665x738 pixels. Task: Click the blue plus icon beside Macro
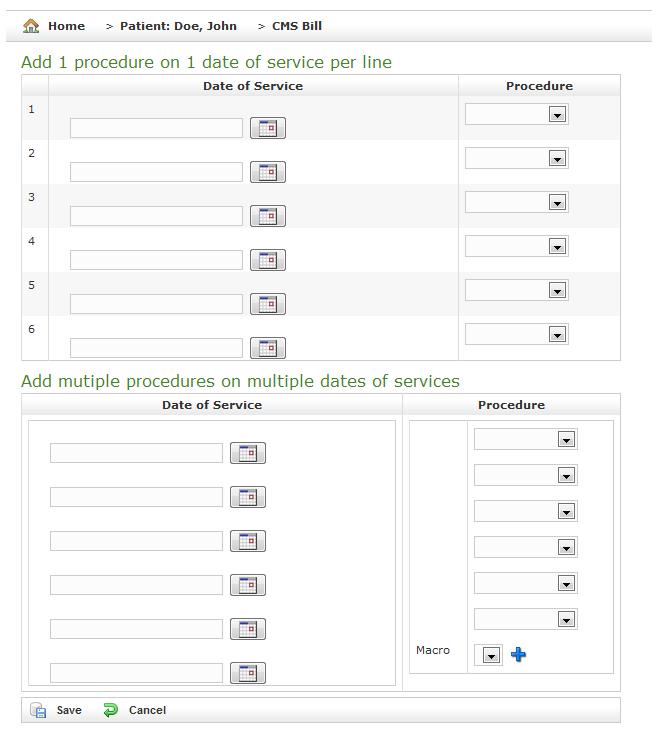pyautogui.click(x=518, y=654)
